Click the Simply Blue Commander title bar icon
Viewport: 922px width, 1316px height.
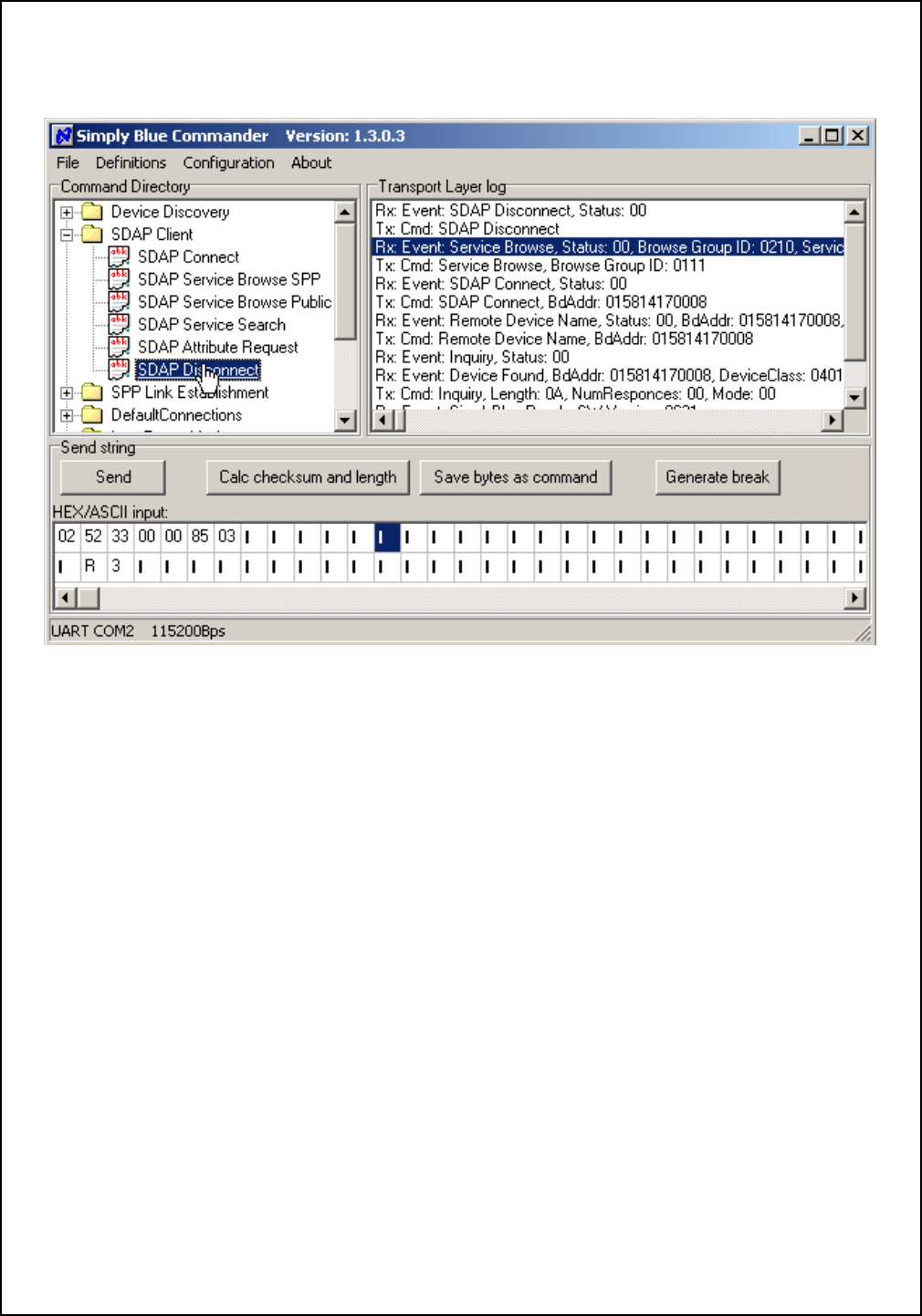62,136
